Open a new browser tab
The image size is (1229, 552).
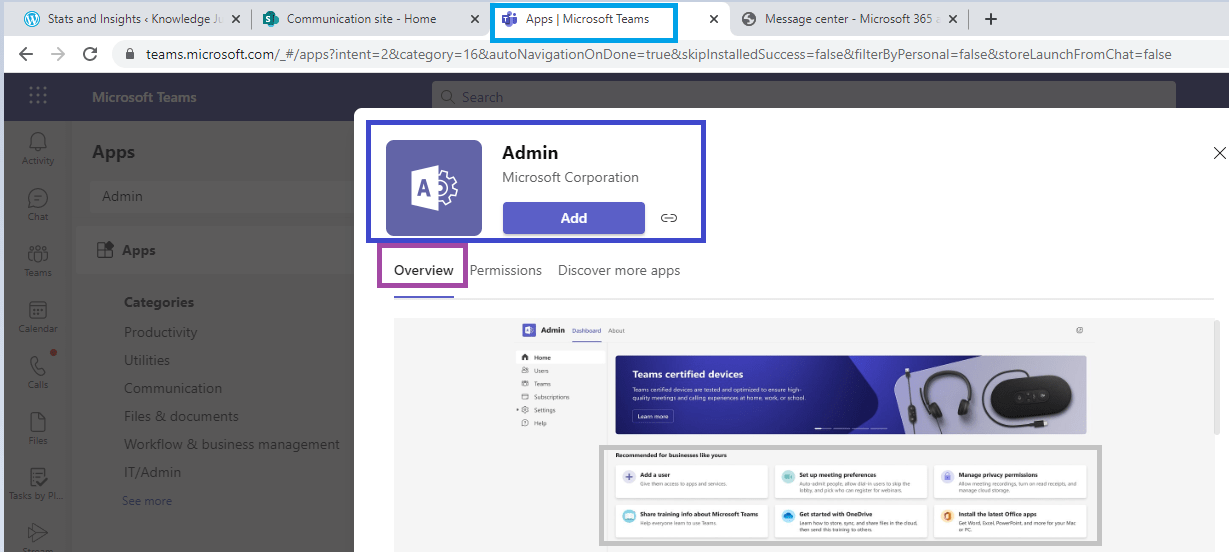(991, 19)
